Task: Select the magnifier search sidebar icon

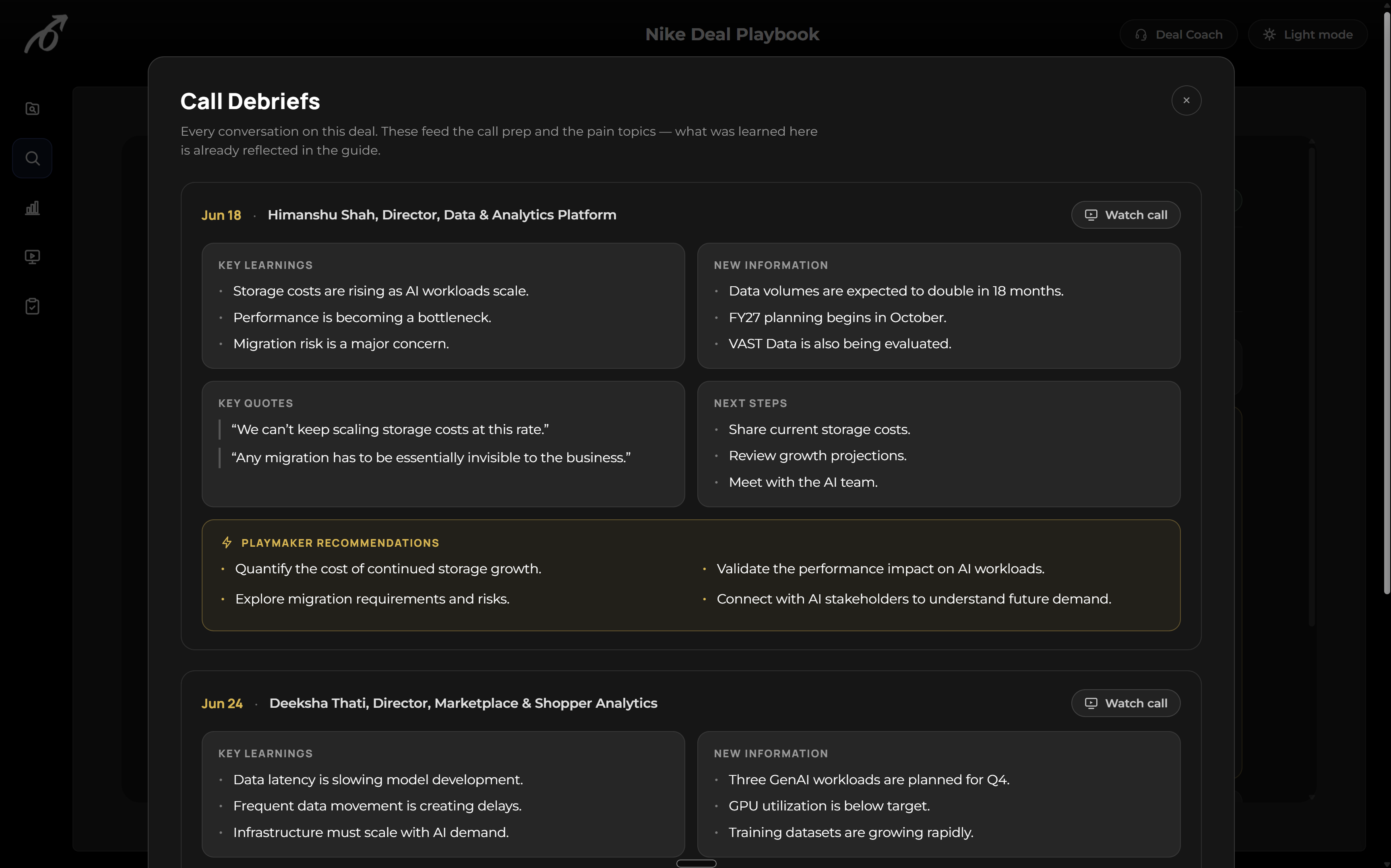Action: [32, 158]
